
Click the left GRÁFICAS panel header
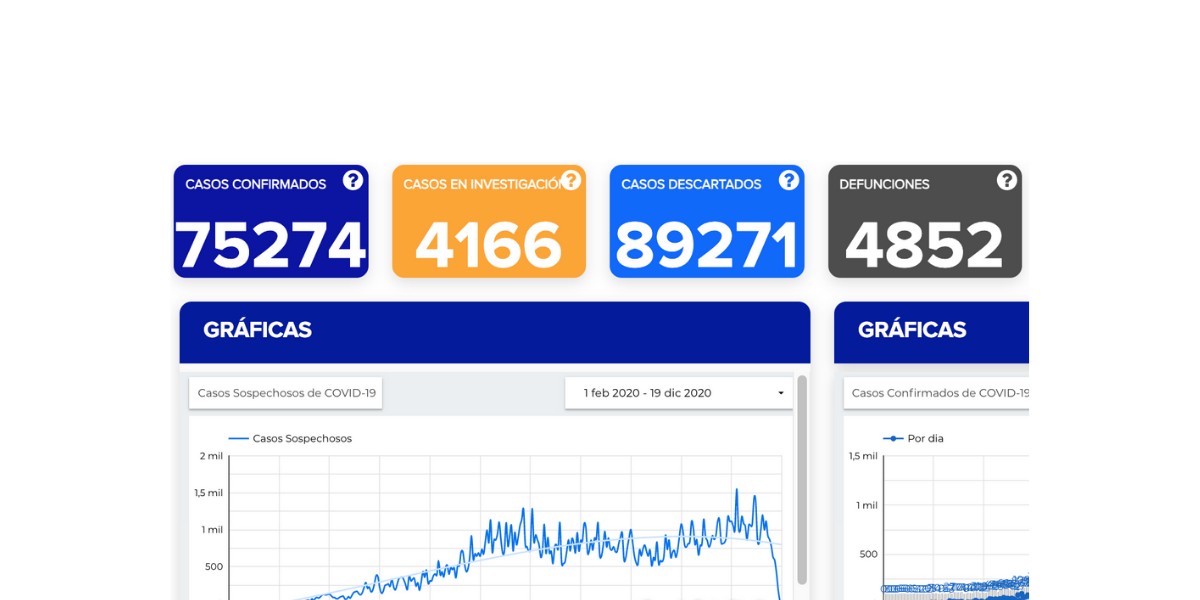494,331
